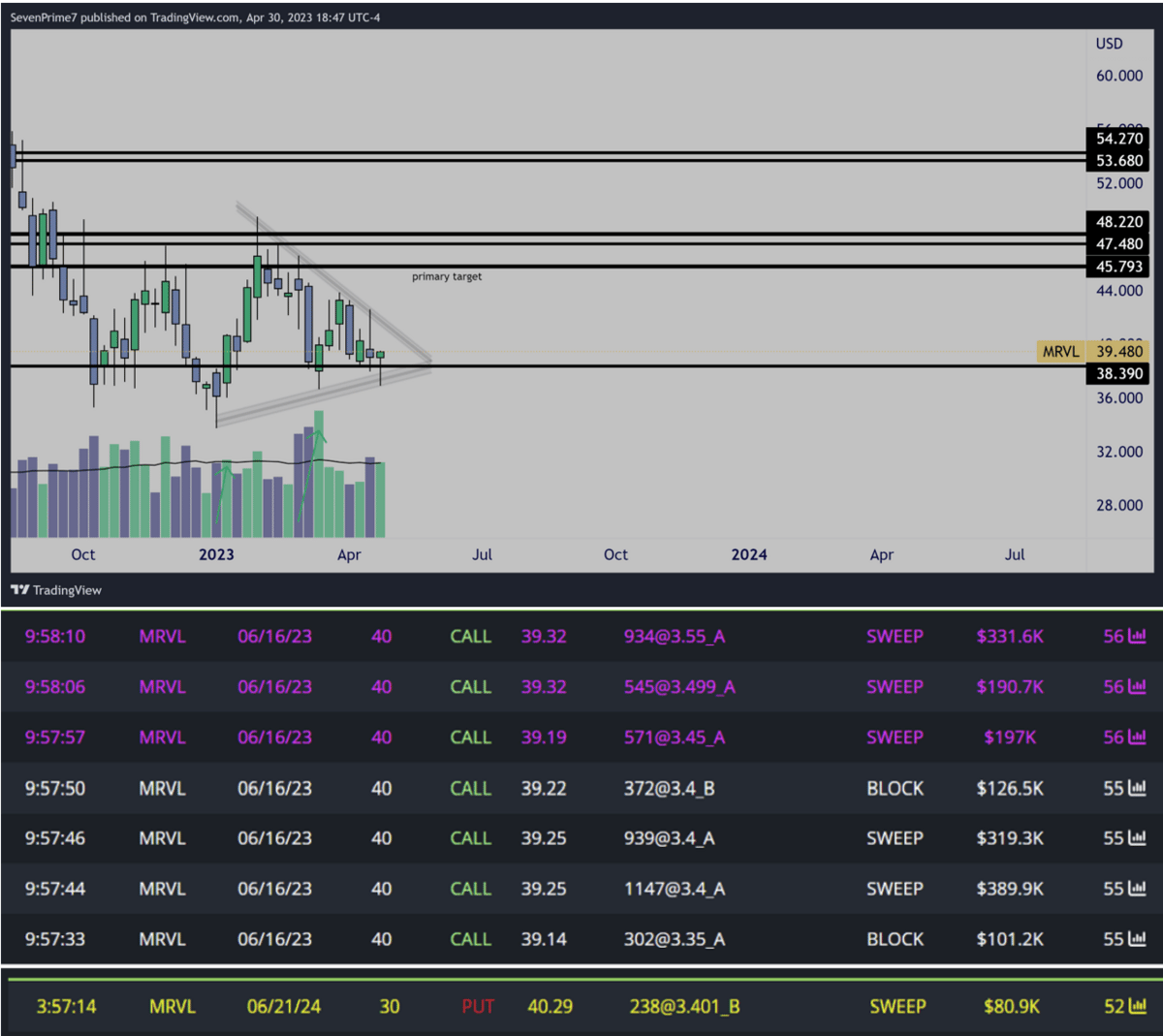Screen dimensions: 1163x1036
Task: Select the 45.793 price level label
Action: (1119, 267)
